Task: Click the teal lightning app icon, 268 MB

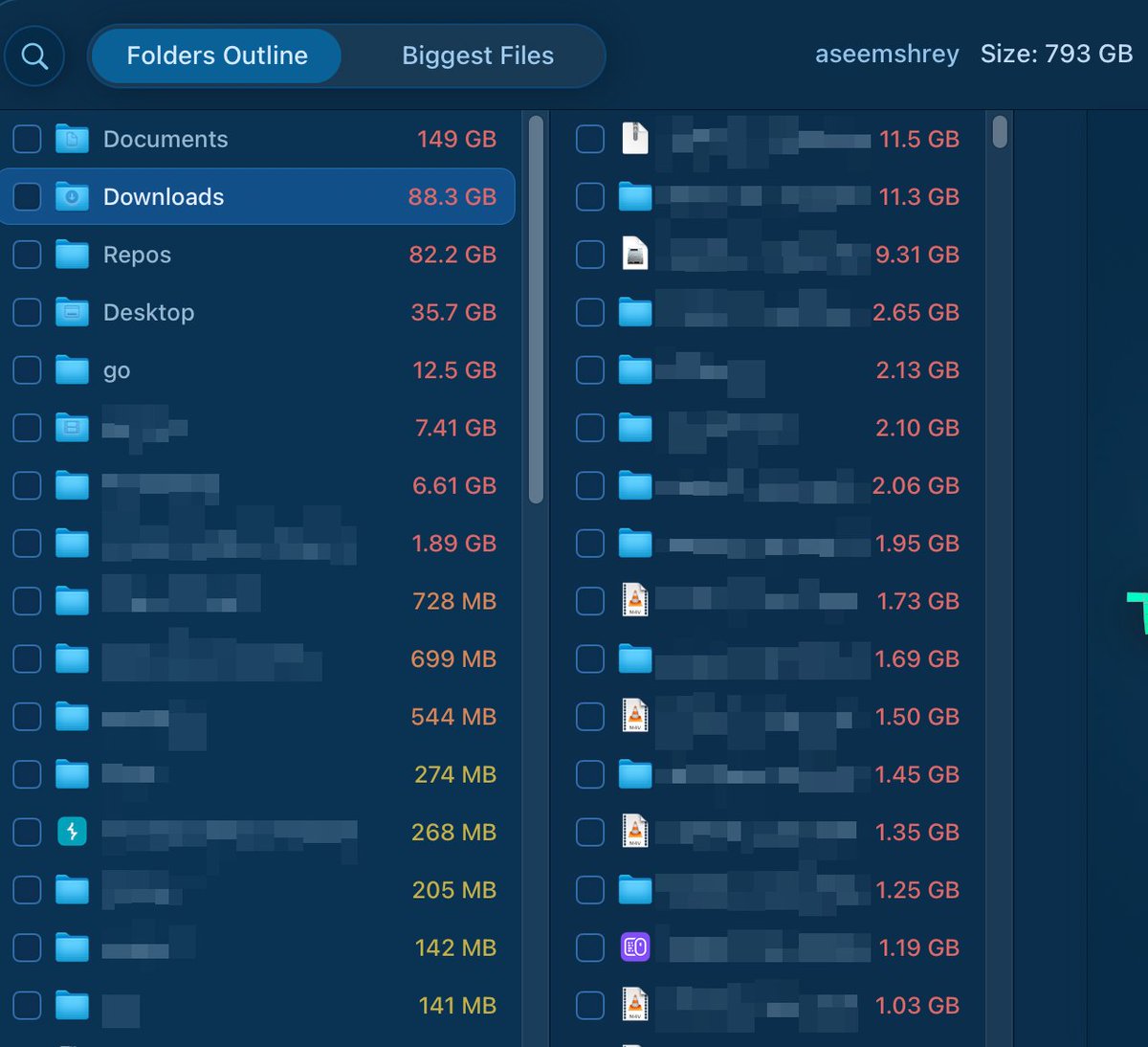Action: [72, 832]
